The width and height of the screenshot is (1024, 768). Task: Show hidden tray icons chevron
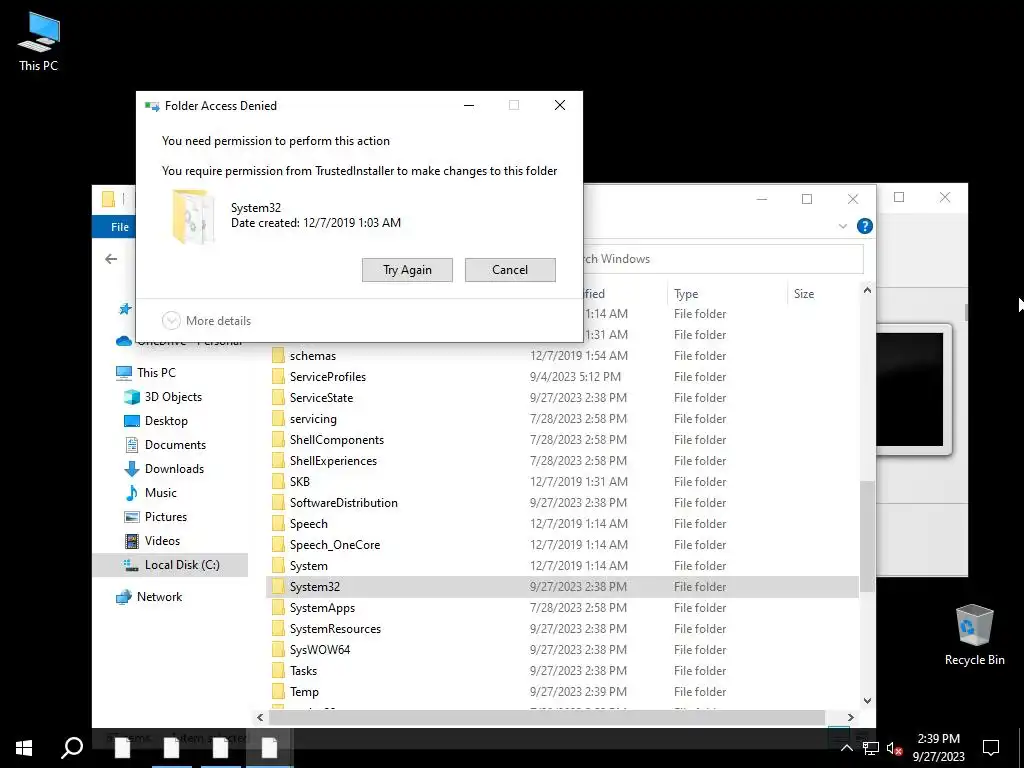point(846,748)
